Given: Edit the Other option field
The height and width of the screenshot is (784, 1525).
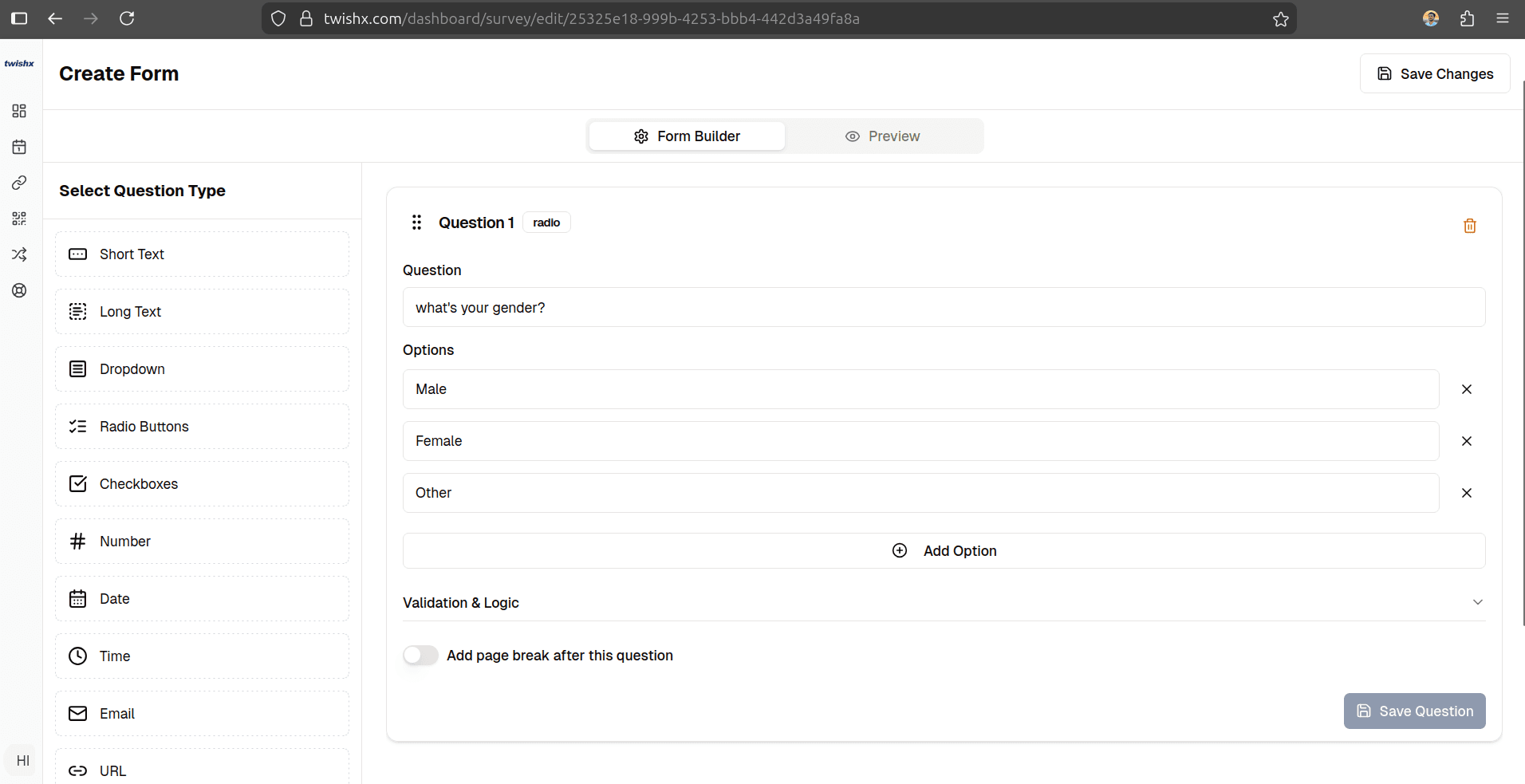Looking at the screenshot, I should [920, 493].
